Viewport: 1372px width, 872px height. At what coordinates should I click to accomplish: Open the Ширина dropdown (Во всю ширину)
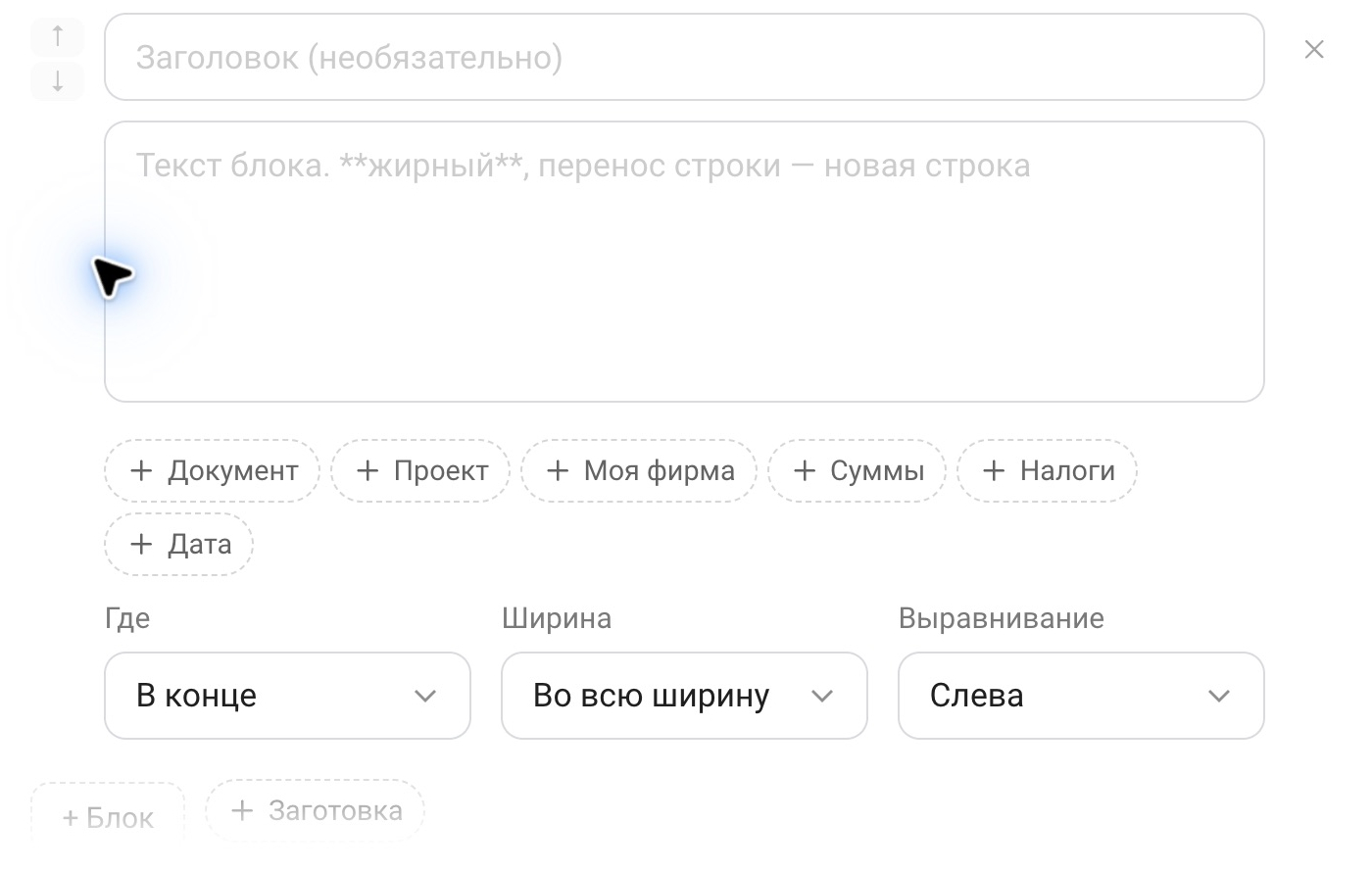684,696
